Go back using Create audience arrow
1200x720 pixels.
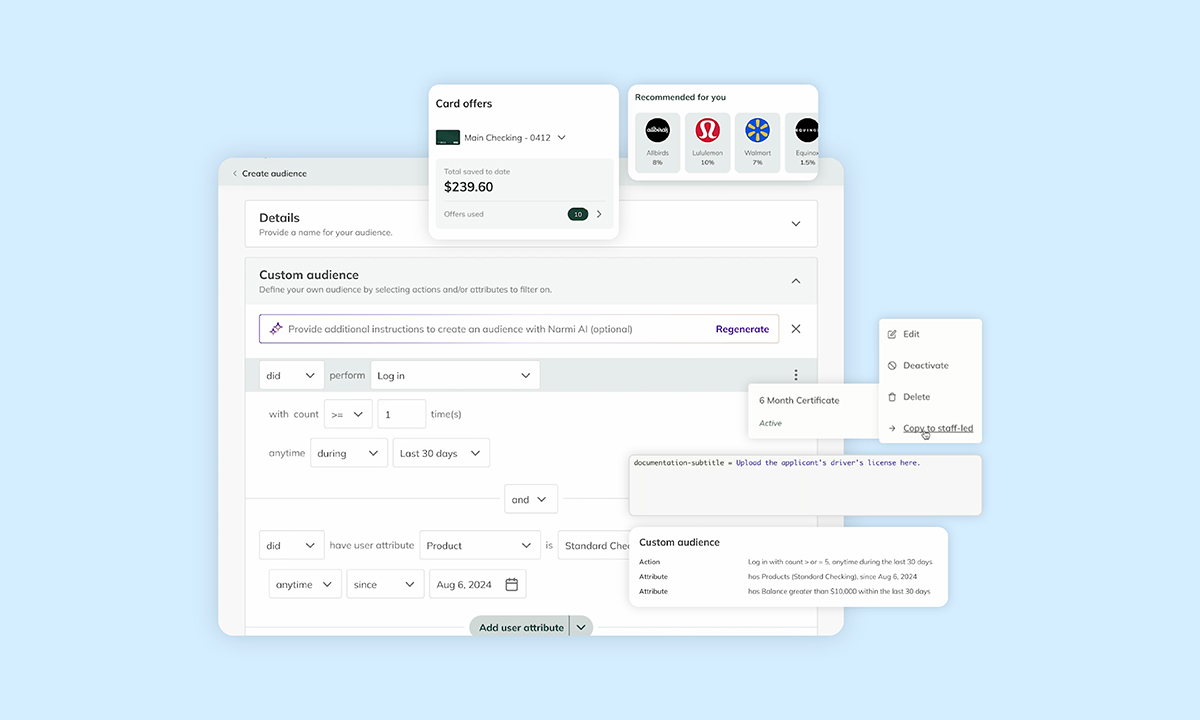pyautogui.click(x=235, y=174)
